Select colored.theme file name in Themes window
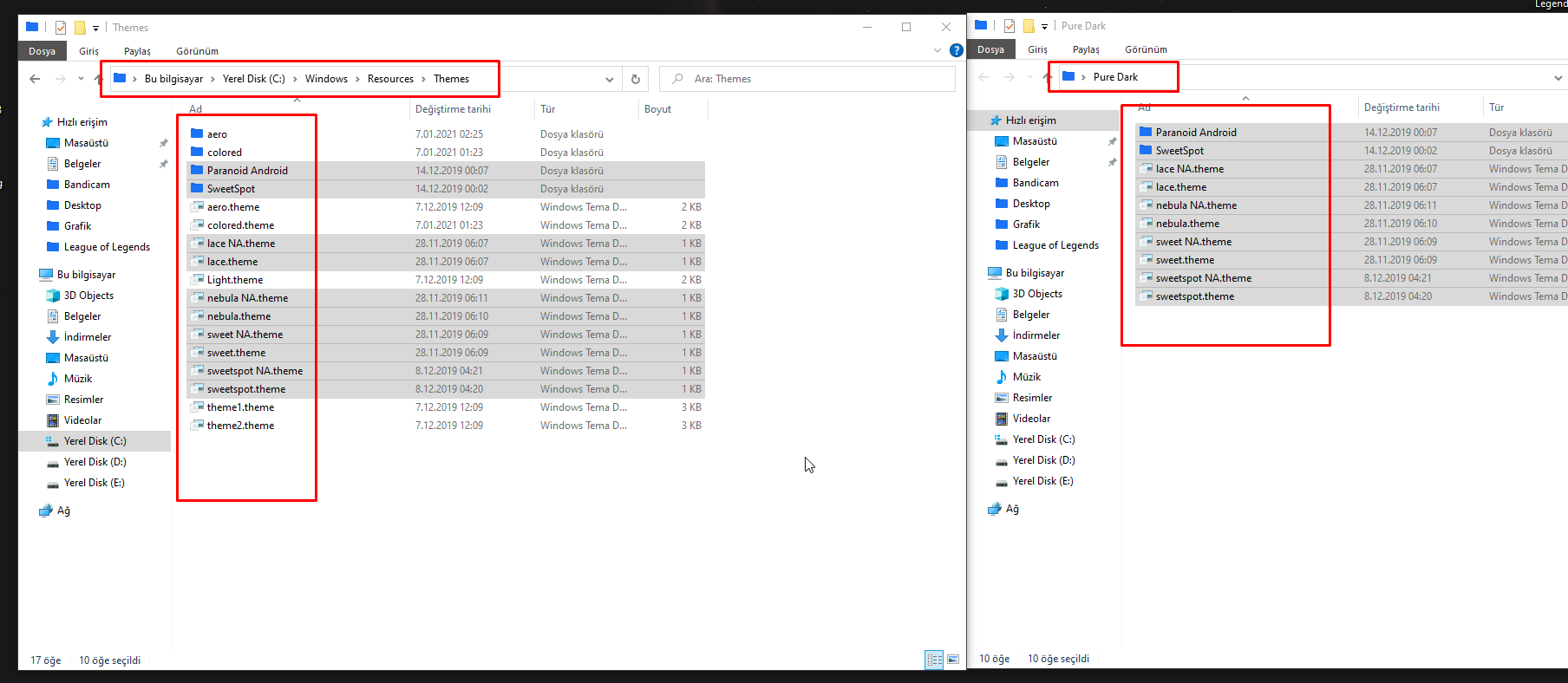The width and height of the screenshot is (1568, 683). [x=240, y=225]
